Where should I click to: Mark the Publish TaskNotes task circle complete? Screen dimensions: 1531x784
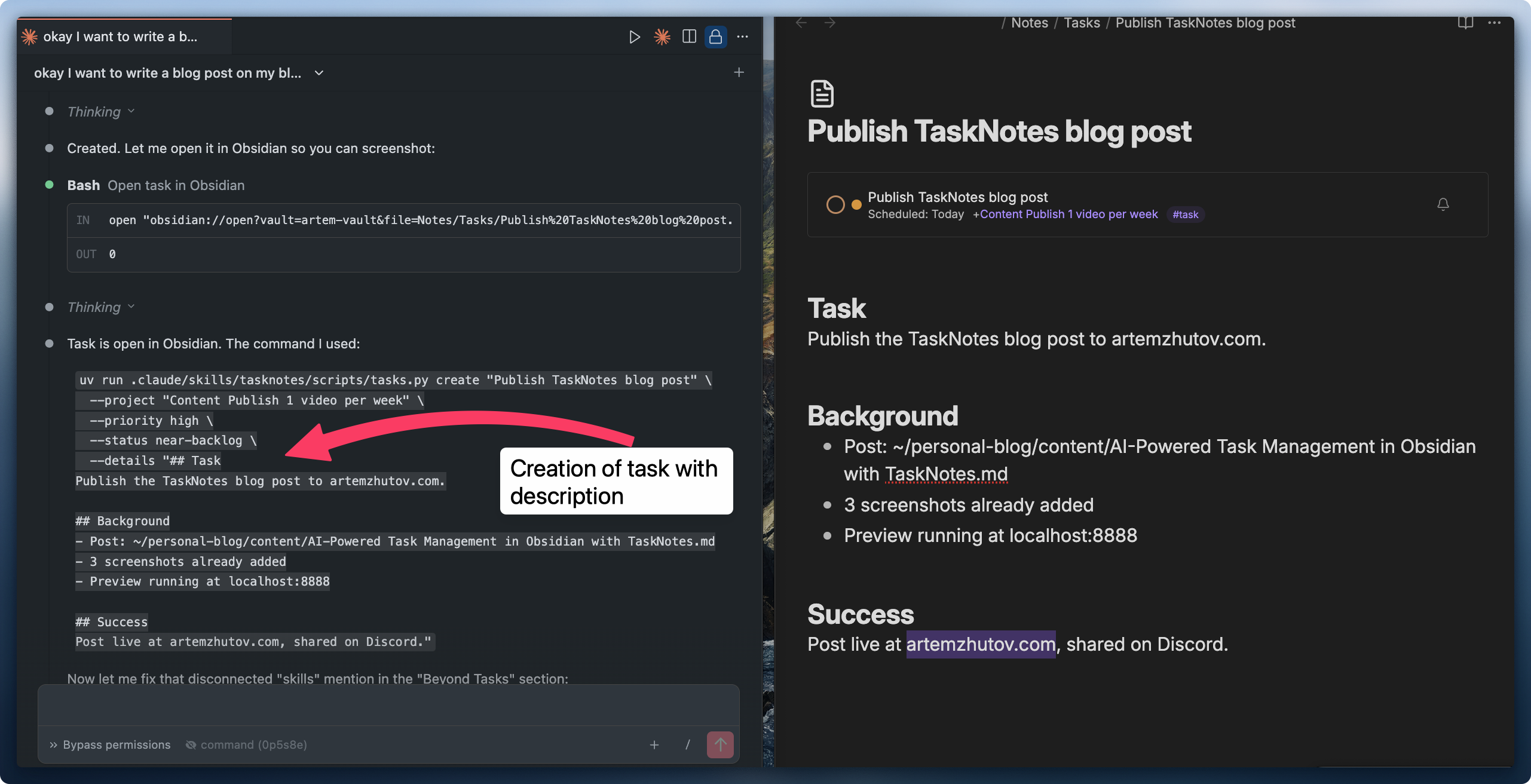pos(835,204)
